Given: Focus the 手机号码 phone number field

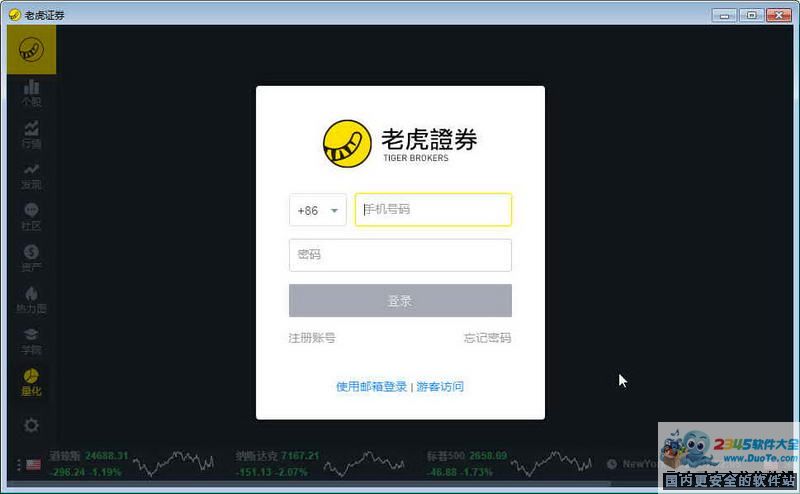Looking at the screenshot, I should coord(433,209).
